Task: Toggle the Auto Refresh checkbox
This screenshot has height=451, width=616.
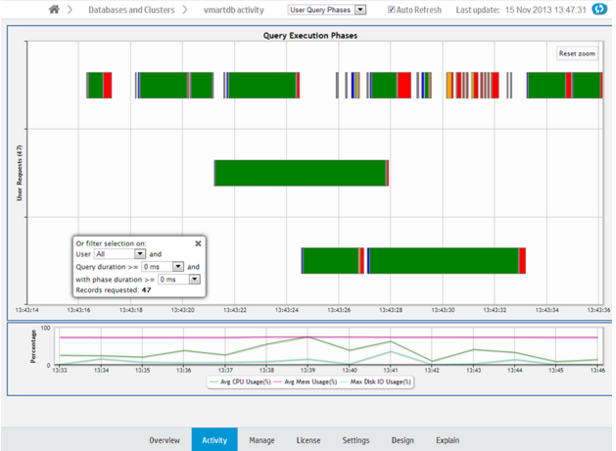Action: point(392,9)
